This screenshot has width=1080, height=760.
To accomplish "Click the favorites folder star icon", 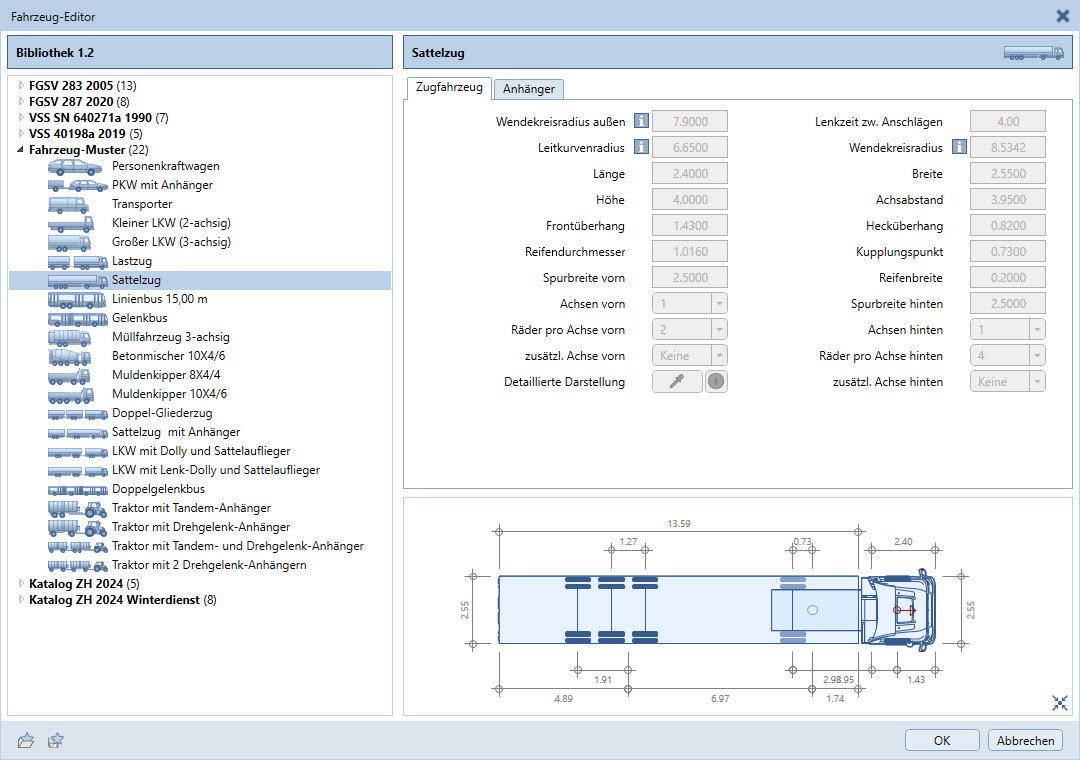I will [57, 741].
